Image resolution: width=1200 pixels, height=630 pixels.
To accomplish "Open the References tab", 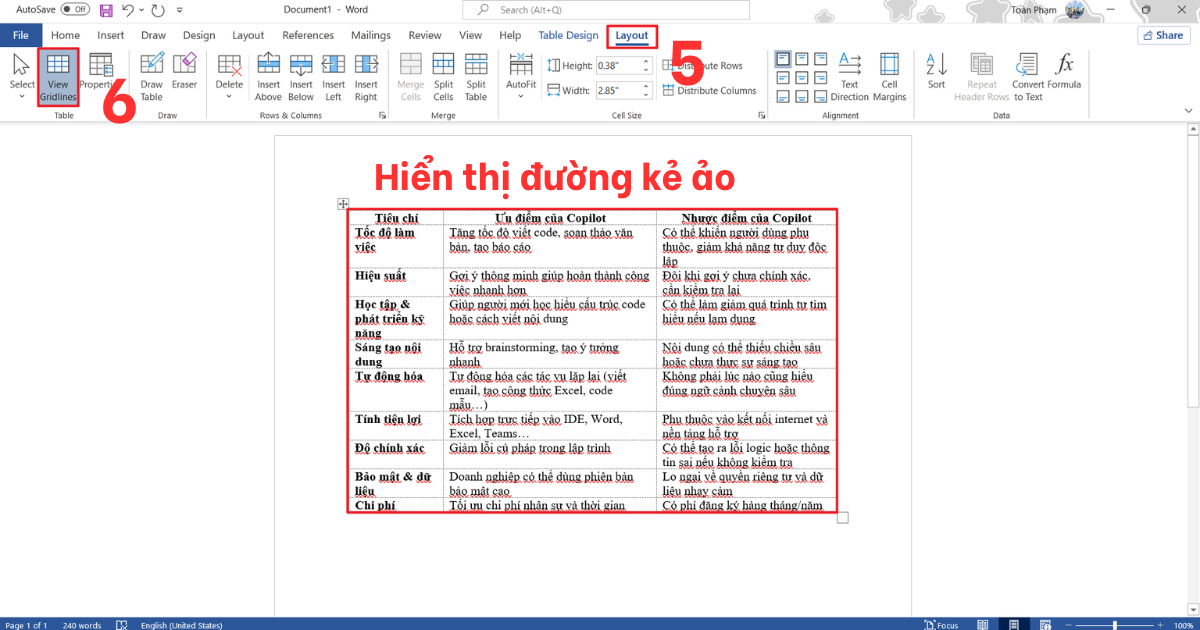I will (x=308, y=35).
